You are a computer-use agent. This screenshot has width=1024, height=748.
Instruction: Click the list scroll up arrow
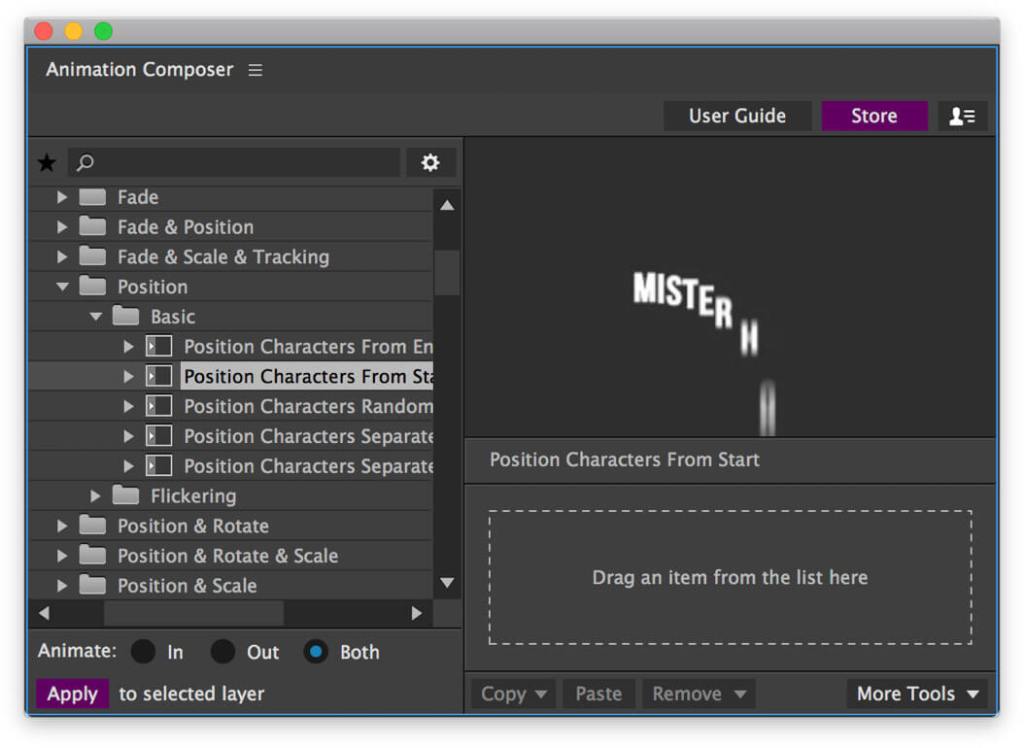pos(447,205)
